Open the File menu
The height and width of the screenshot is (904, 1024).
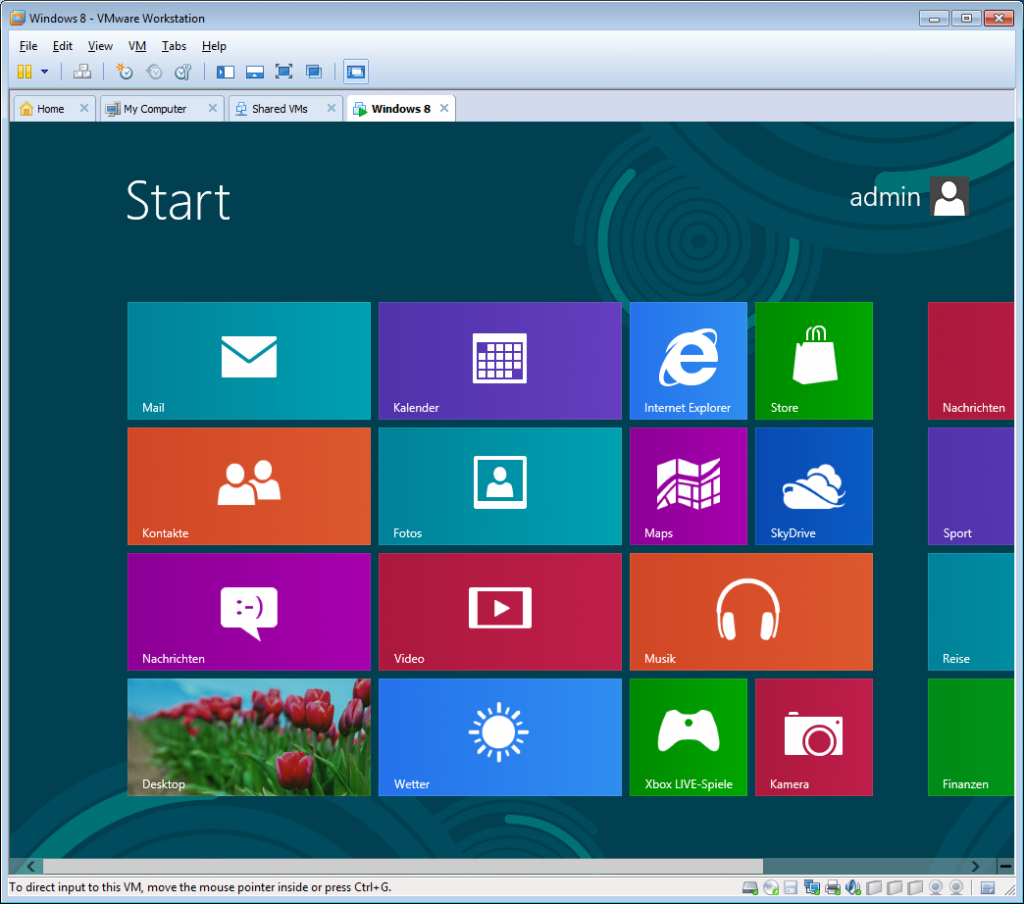[28, 46]
